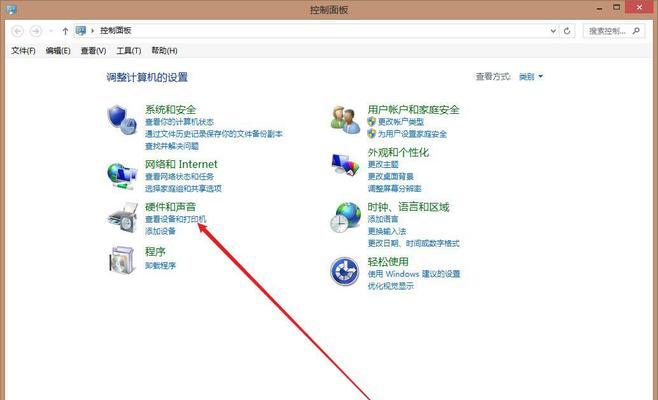This screenshot has height=400, width=658.
Task: Click 添加语言 link
Action: (x=383, y=219)
